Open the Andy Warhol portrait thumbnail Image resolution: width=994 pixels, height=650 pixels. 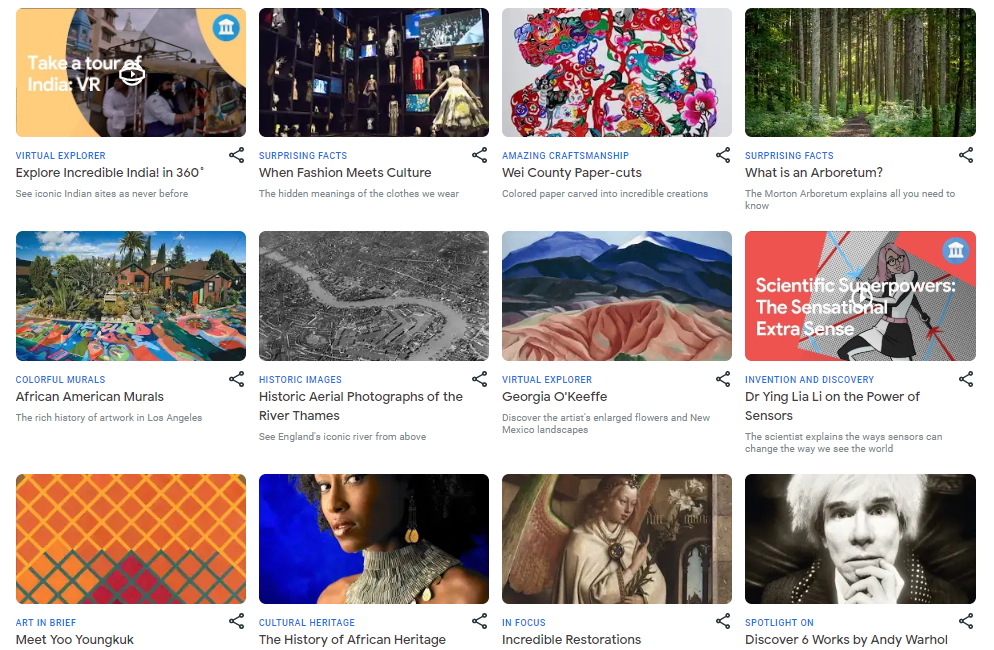pyautogui.click(x=860, y=539)
